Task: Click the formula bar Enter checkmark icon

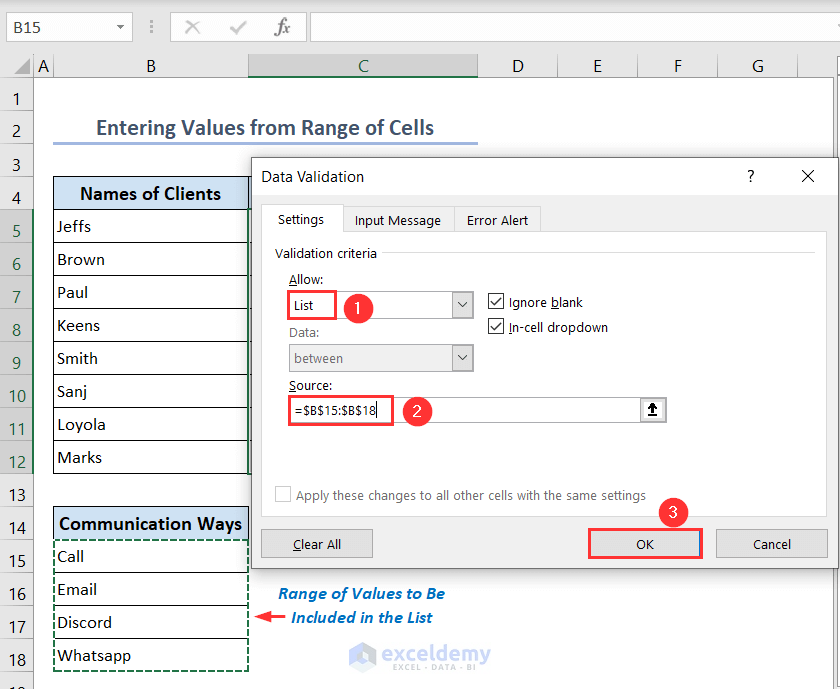Action: [238, 27]
